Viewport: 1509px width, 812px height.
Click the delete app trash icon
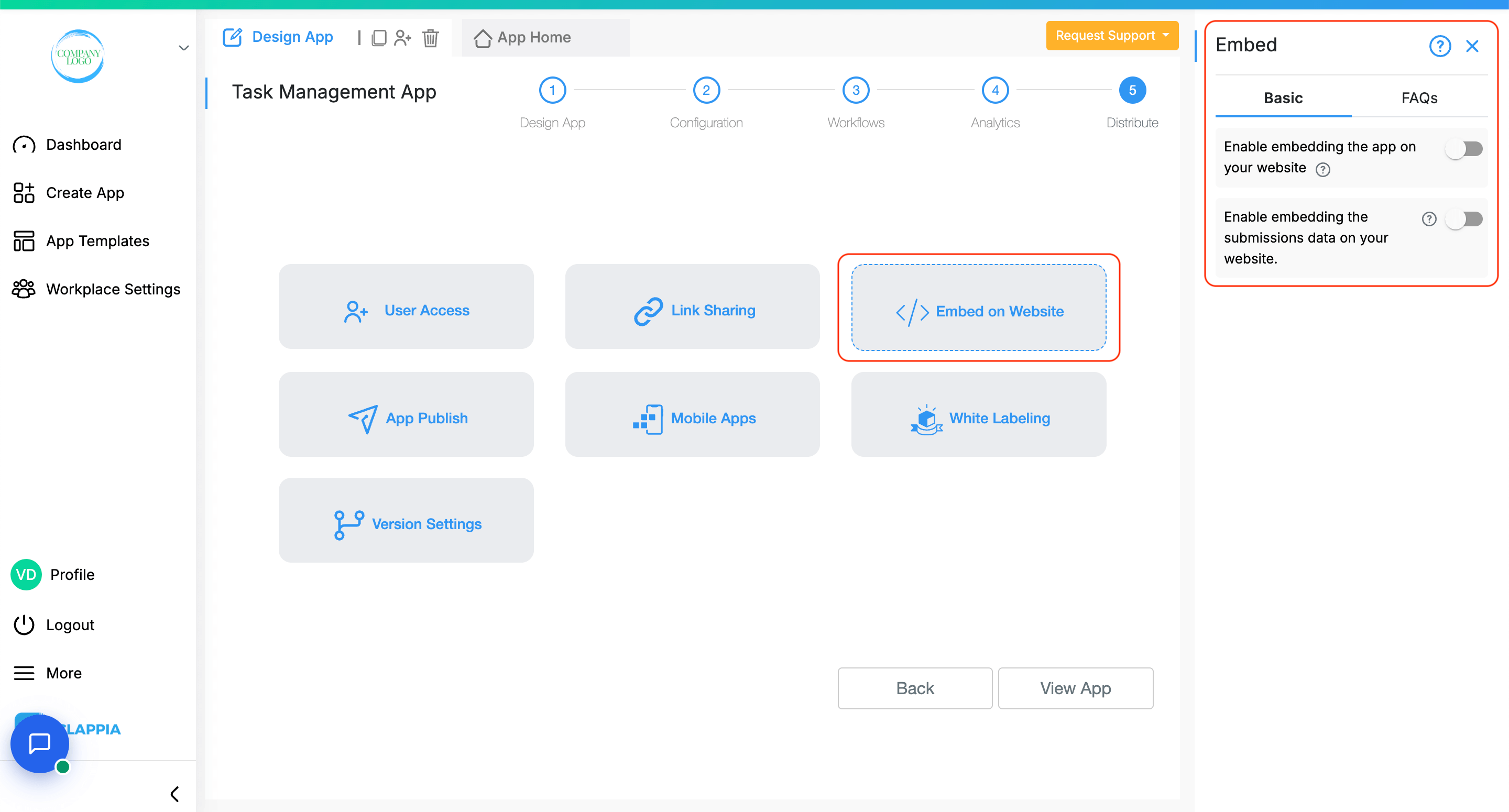point(431,38)
